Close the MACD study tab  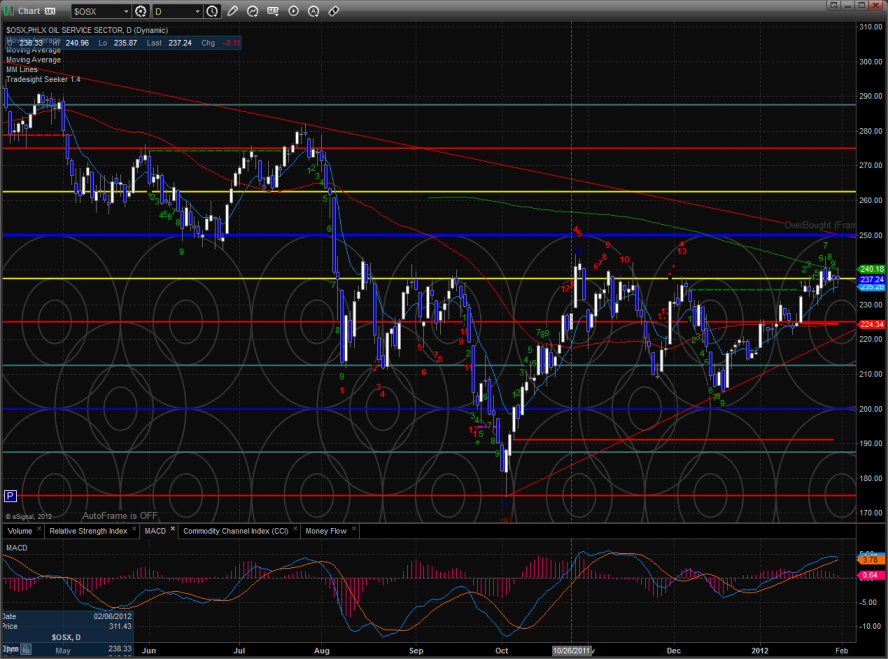173,529
